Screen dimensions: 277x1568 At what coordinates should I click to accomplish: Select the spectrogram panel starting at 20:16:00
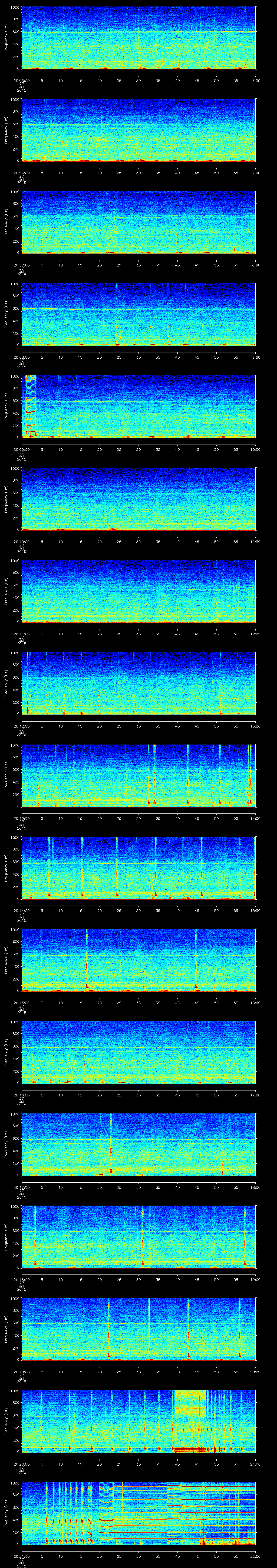(x=138, y=1052)
